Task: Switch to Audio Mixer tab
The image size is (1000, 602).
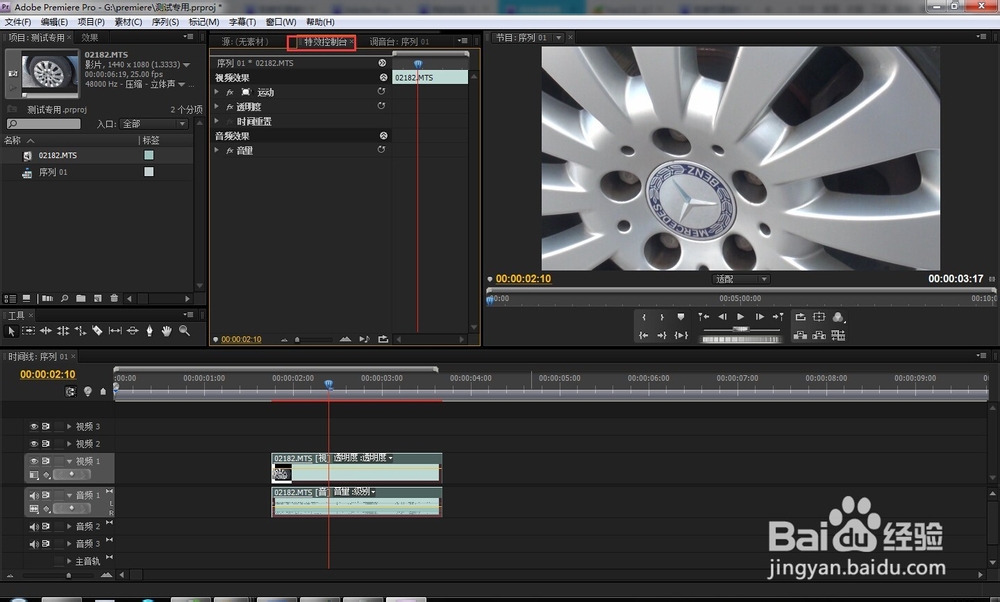Action: click(399, 42)
